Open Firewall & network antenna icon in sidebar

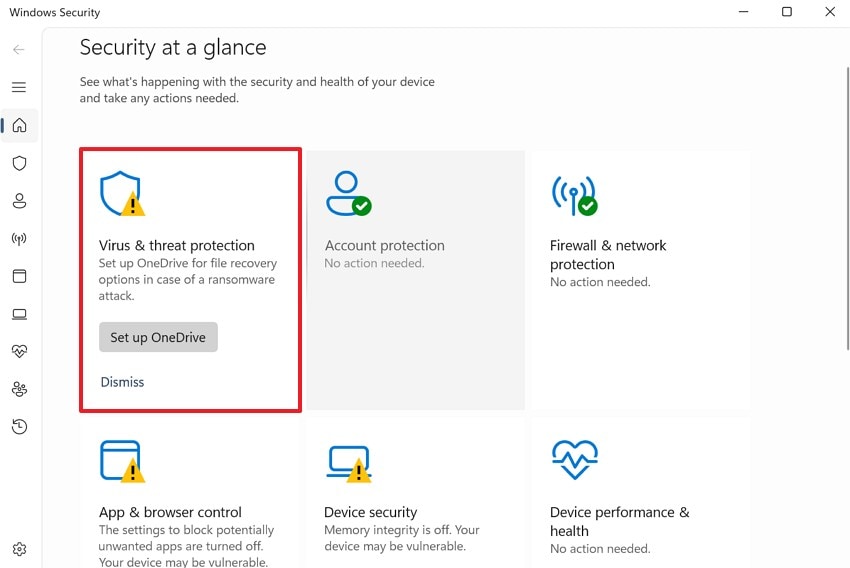(20, 238)
